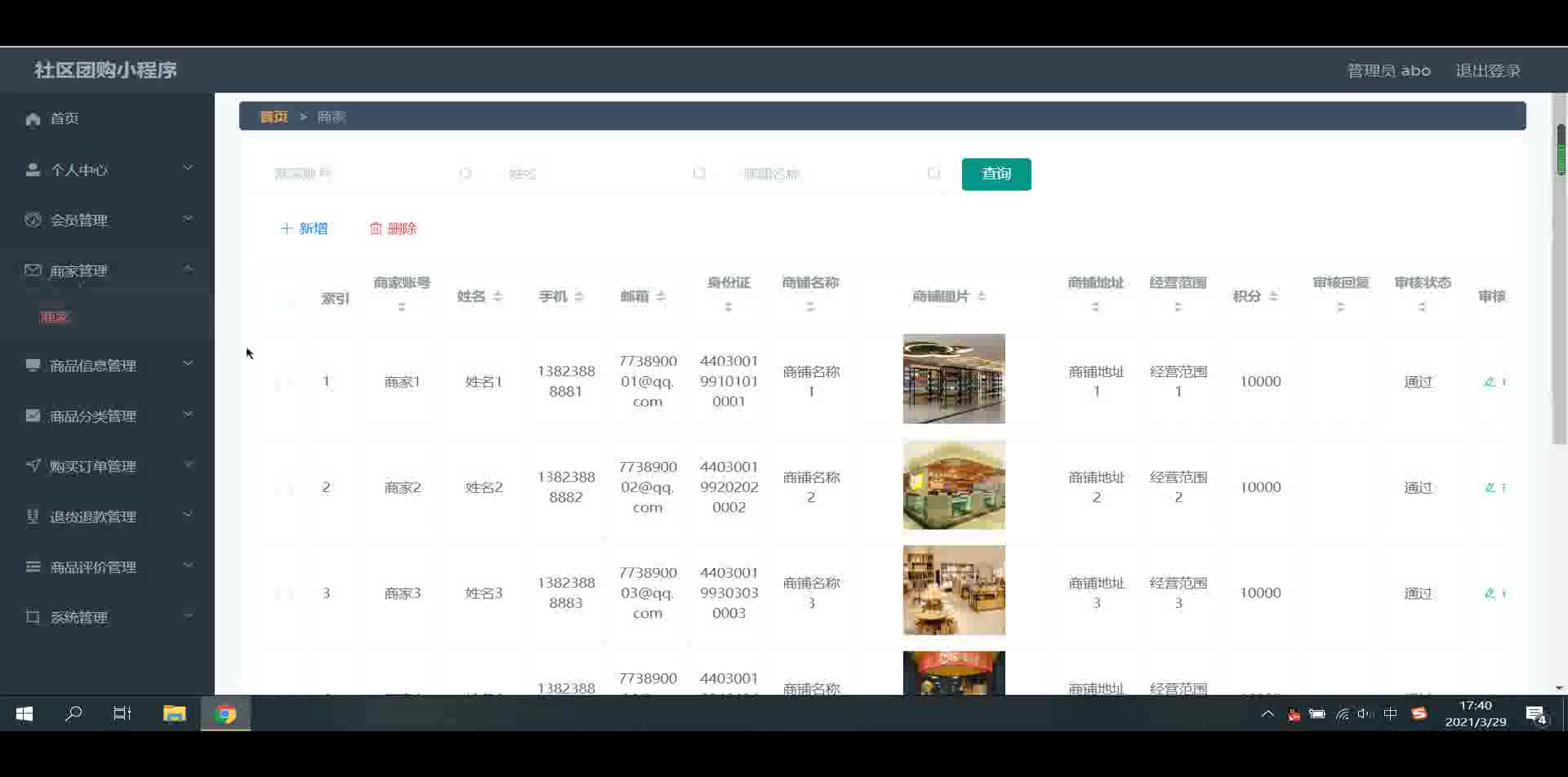Sort table by 手机 column arrows
The height and width of the screenshot is (777, 1568).
[x=579, y=296]
